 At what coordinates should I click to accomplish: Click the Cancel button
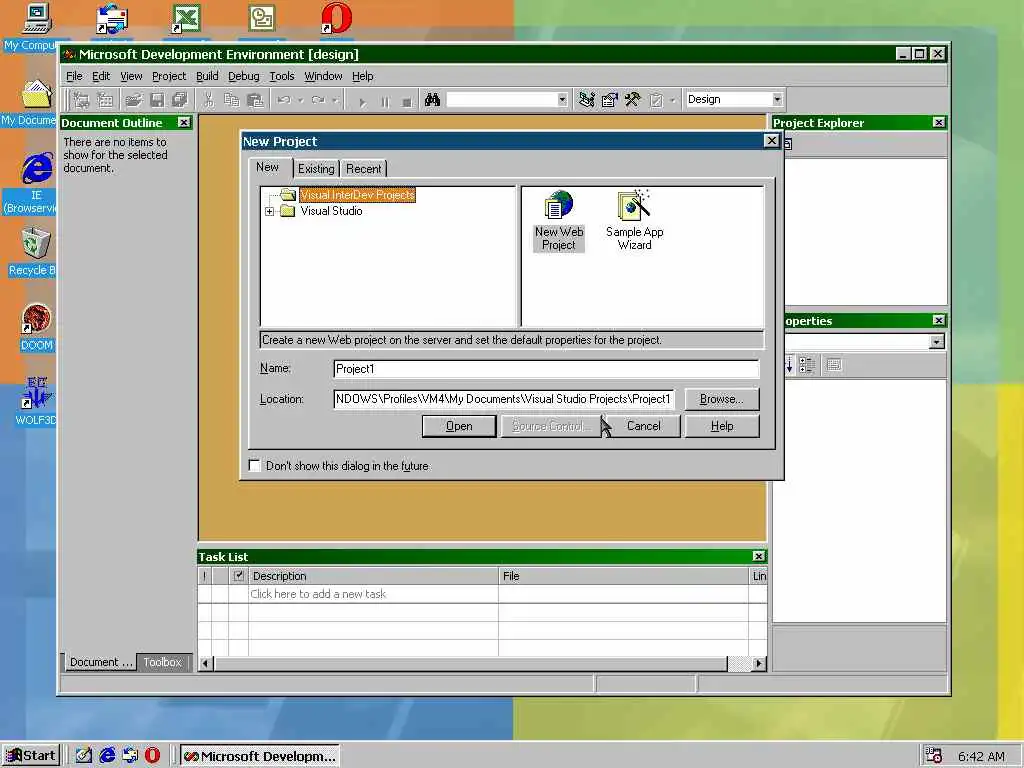644,426
